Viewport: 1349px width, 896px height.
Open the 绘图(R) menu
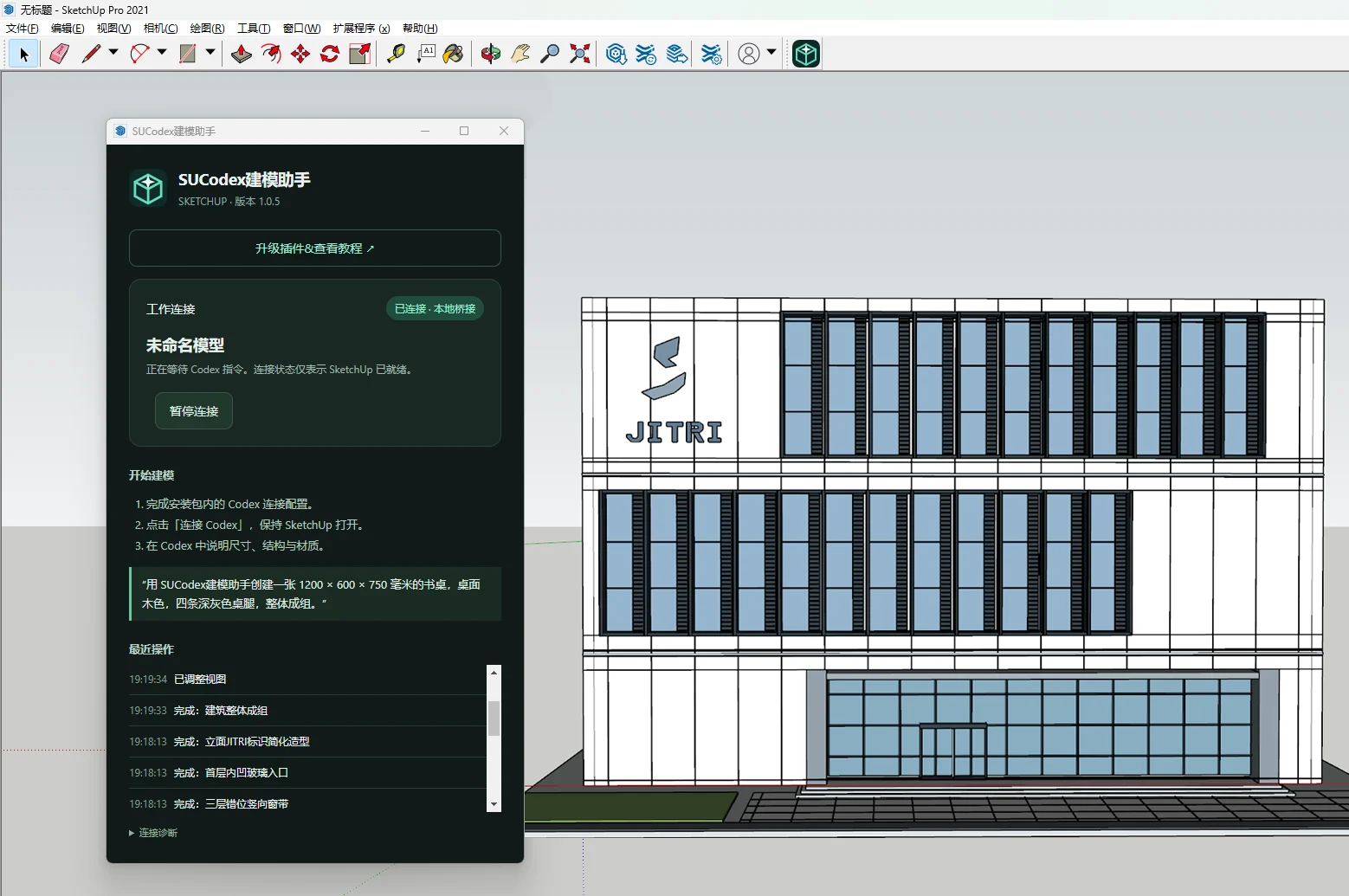pos(207,29)
